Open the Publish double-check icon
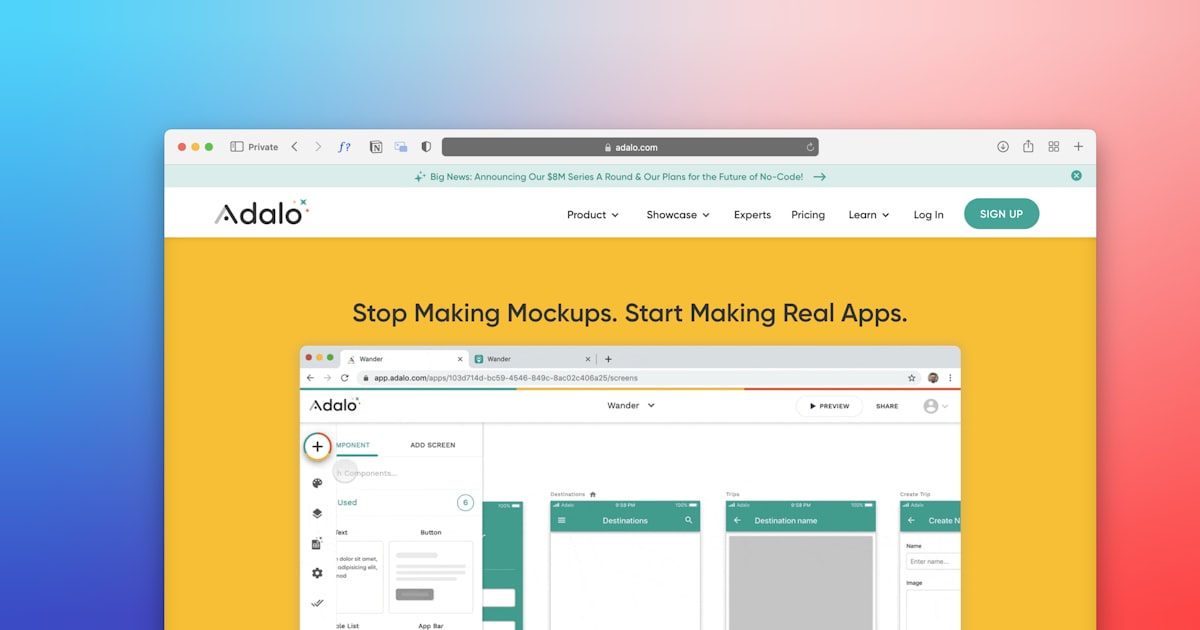The image size is (1200, 630). 317,603
